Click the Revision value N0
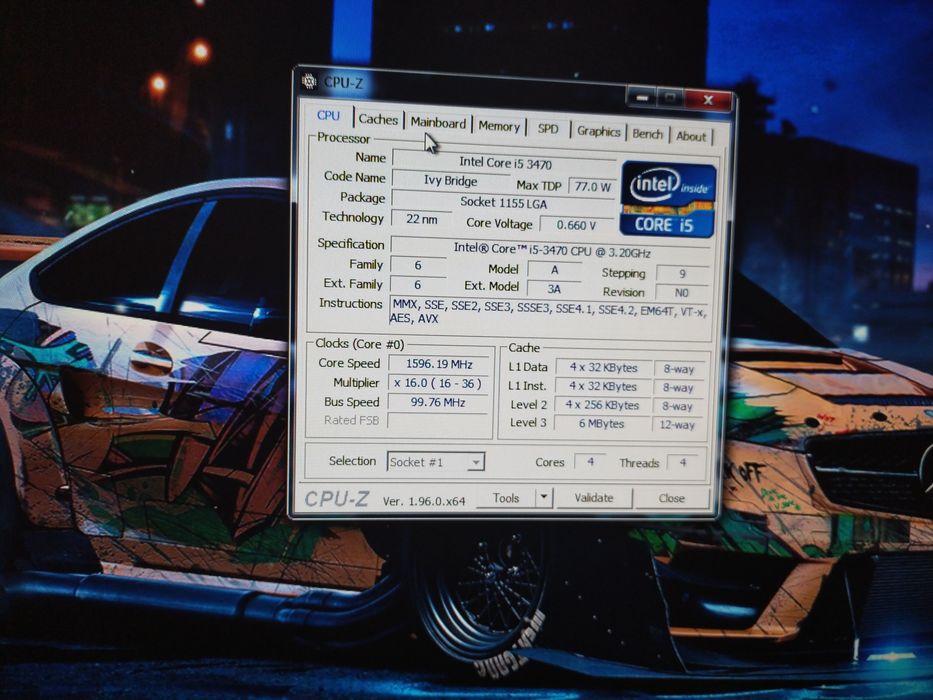The height and width of the screenshot is (700, 933). tap(681, 292)
